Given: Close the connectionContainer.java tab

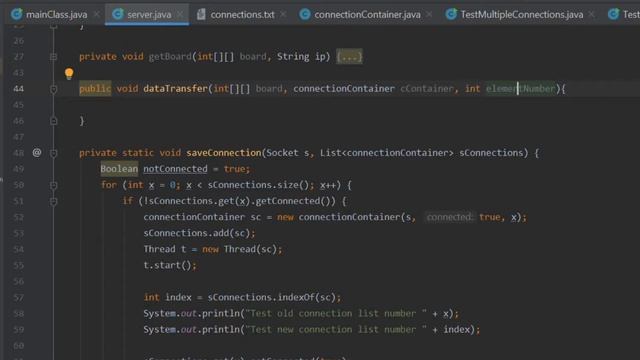Looking at the screenshot, I should pos(429,15).
